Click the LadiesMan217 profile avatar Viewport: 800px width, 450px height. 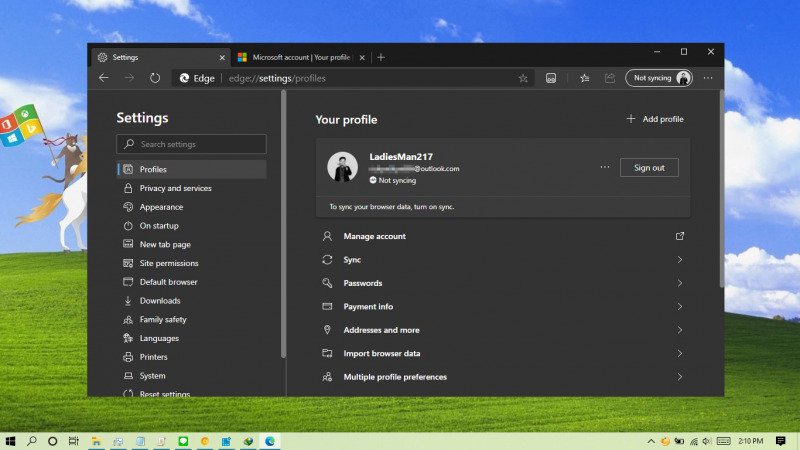pyautogui.click(x=342, y=167)
